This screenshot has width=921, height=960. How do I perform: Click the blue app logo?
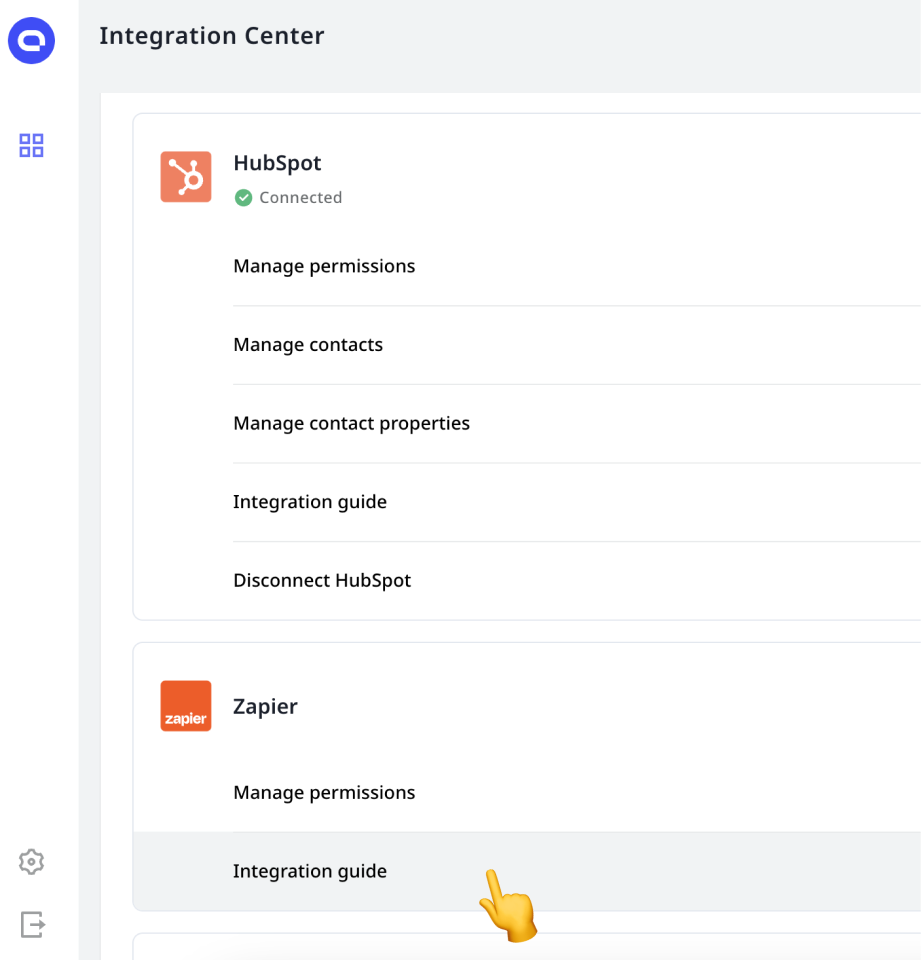31,40
